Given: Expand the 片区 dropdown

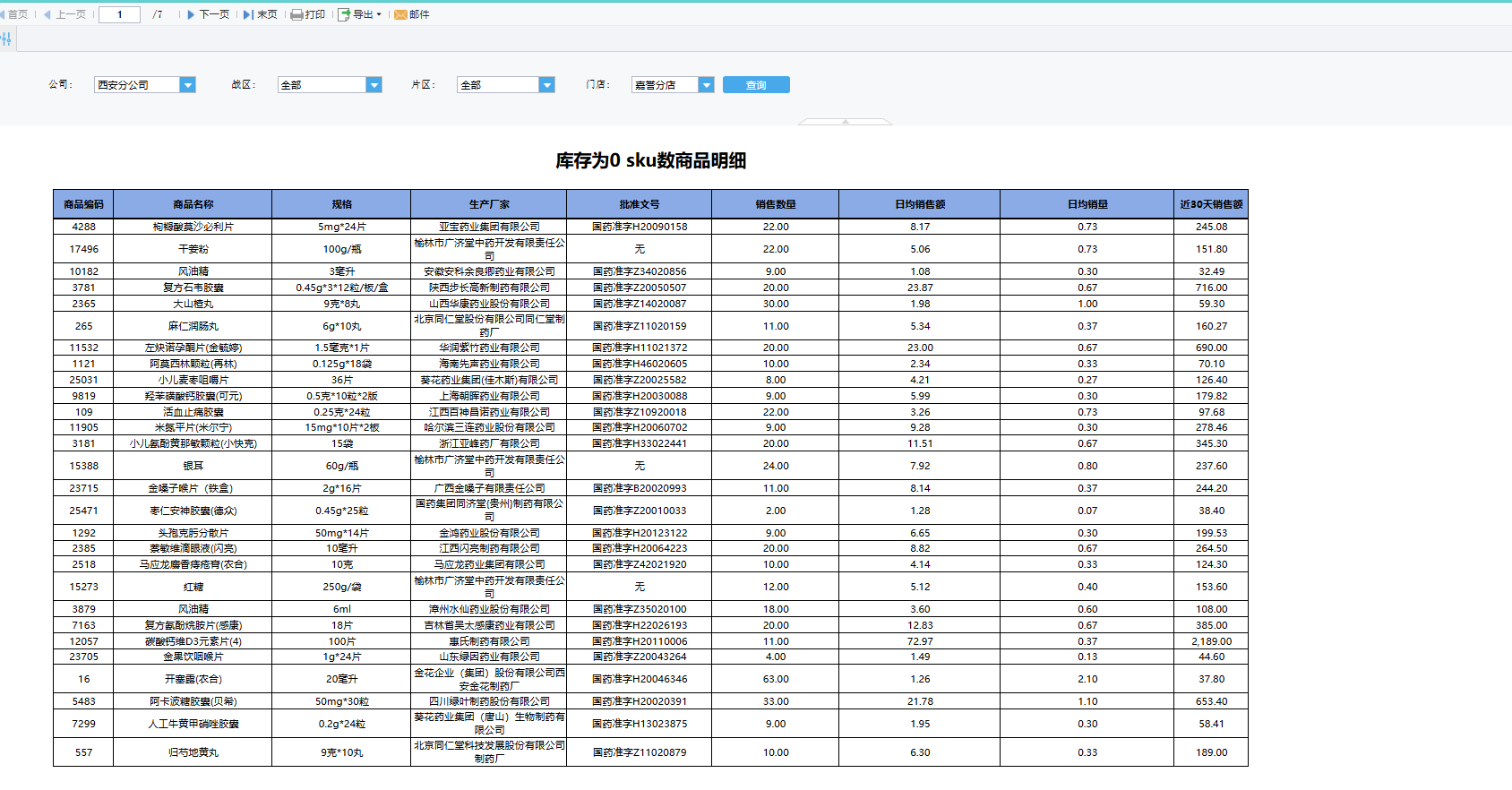Looking at the screenshot, I should [546, 85].
